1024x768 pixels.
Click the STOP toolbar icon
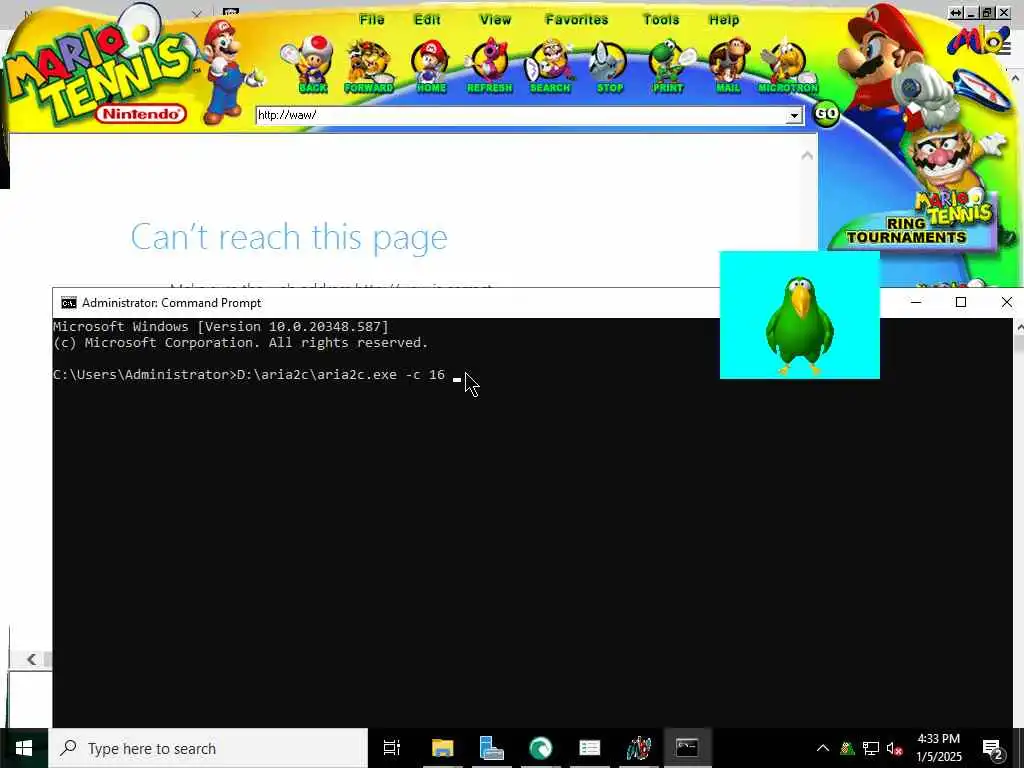click(x=609, y=65)
